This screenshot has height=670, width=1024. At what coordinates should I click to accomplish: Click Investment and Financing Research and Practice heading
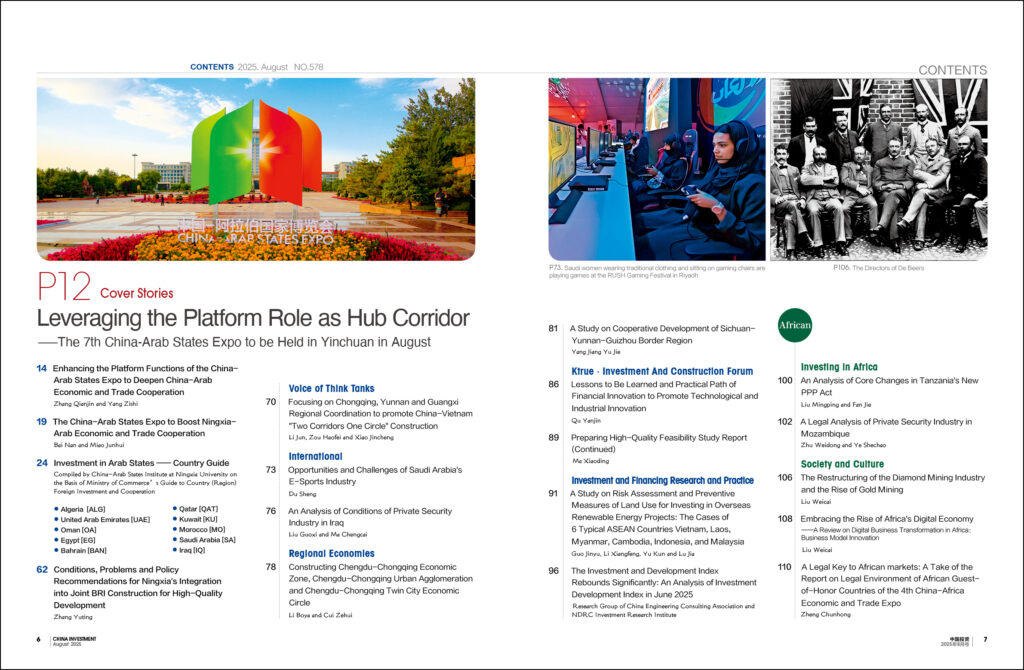coord(662,481)
